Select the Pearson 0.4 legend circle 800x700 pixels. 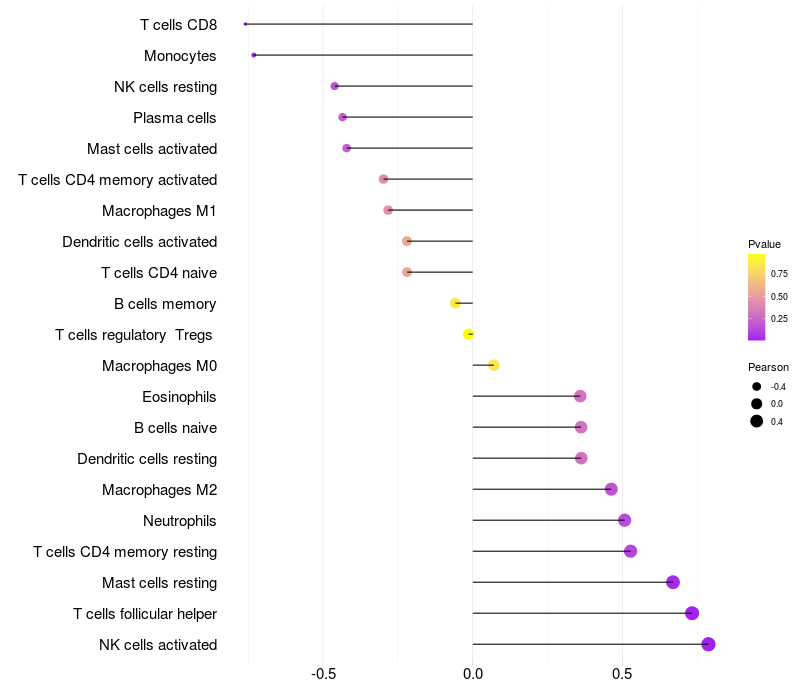(x=757, y=421)
